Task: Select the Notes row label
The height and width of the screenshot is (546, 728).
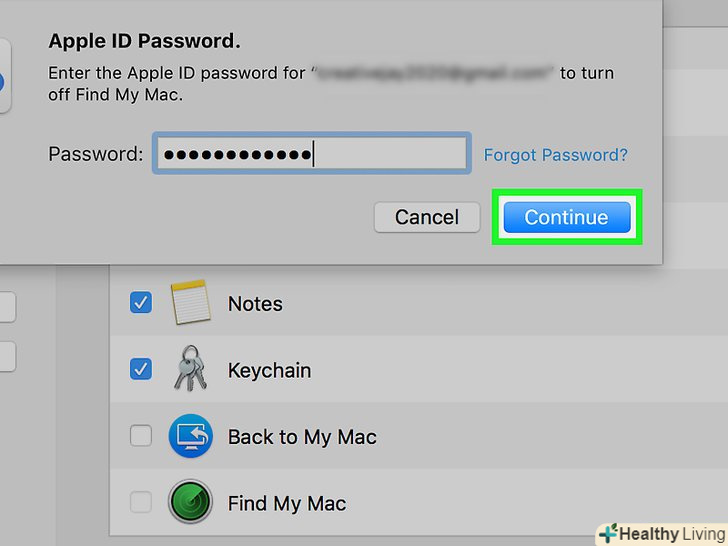Action: click(x=255, y=303)
